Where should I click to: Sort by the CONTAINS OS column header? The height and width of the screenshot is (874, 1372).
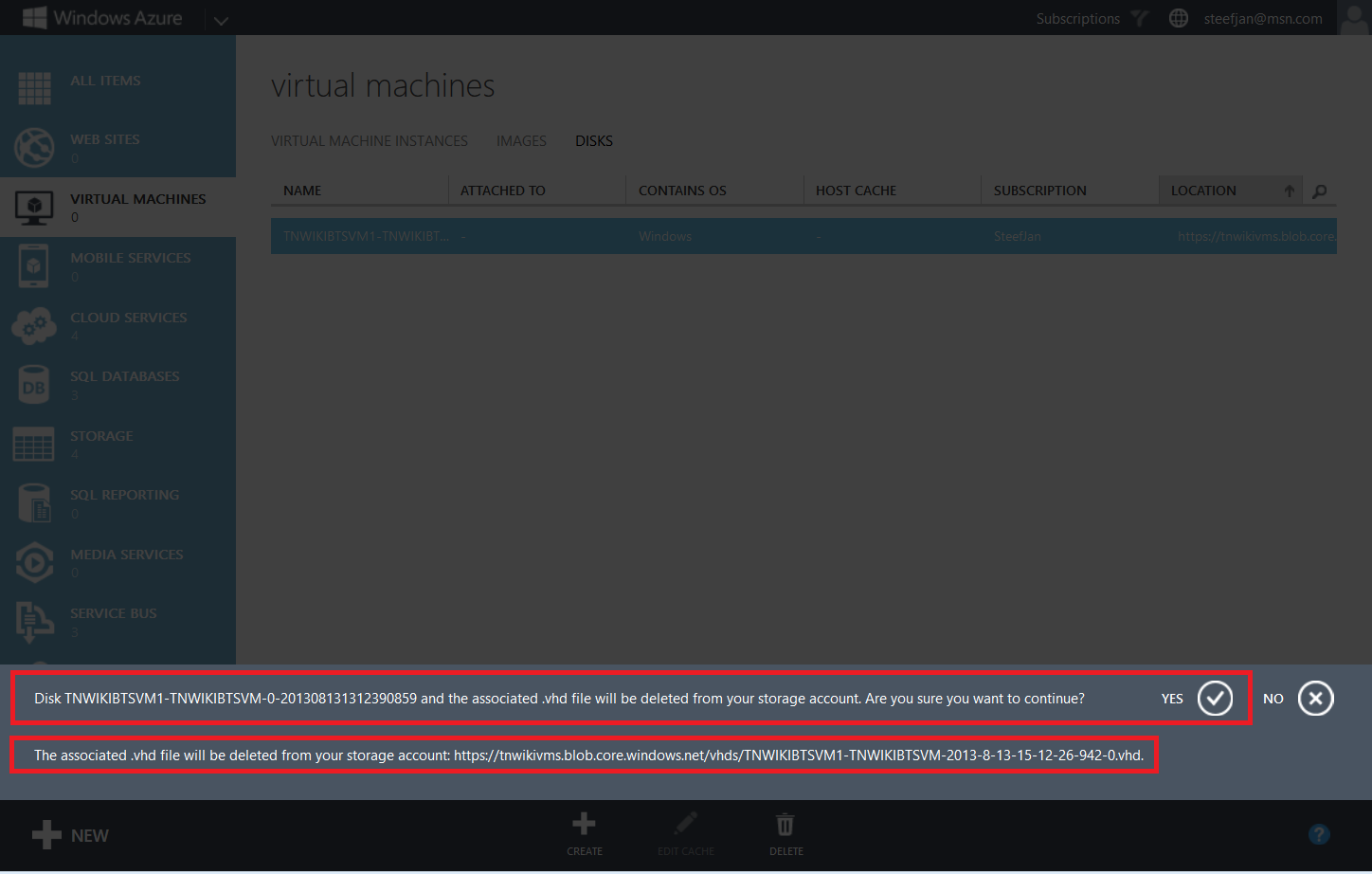714,191
